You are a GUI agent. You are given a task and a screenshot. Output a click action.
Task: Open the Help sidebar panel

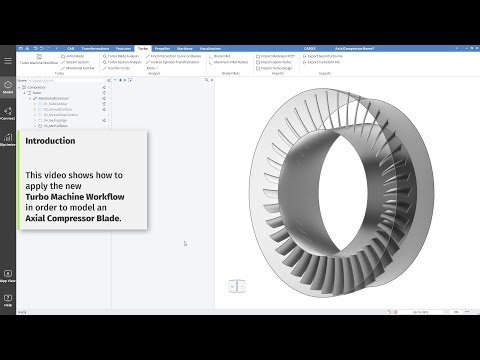coord(8,301)
